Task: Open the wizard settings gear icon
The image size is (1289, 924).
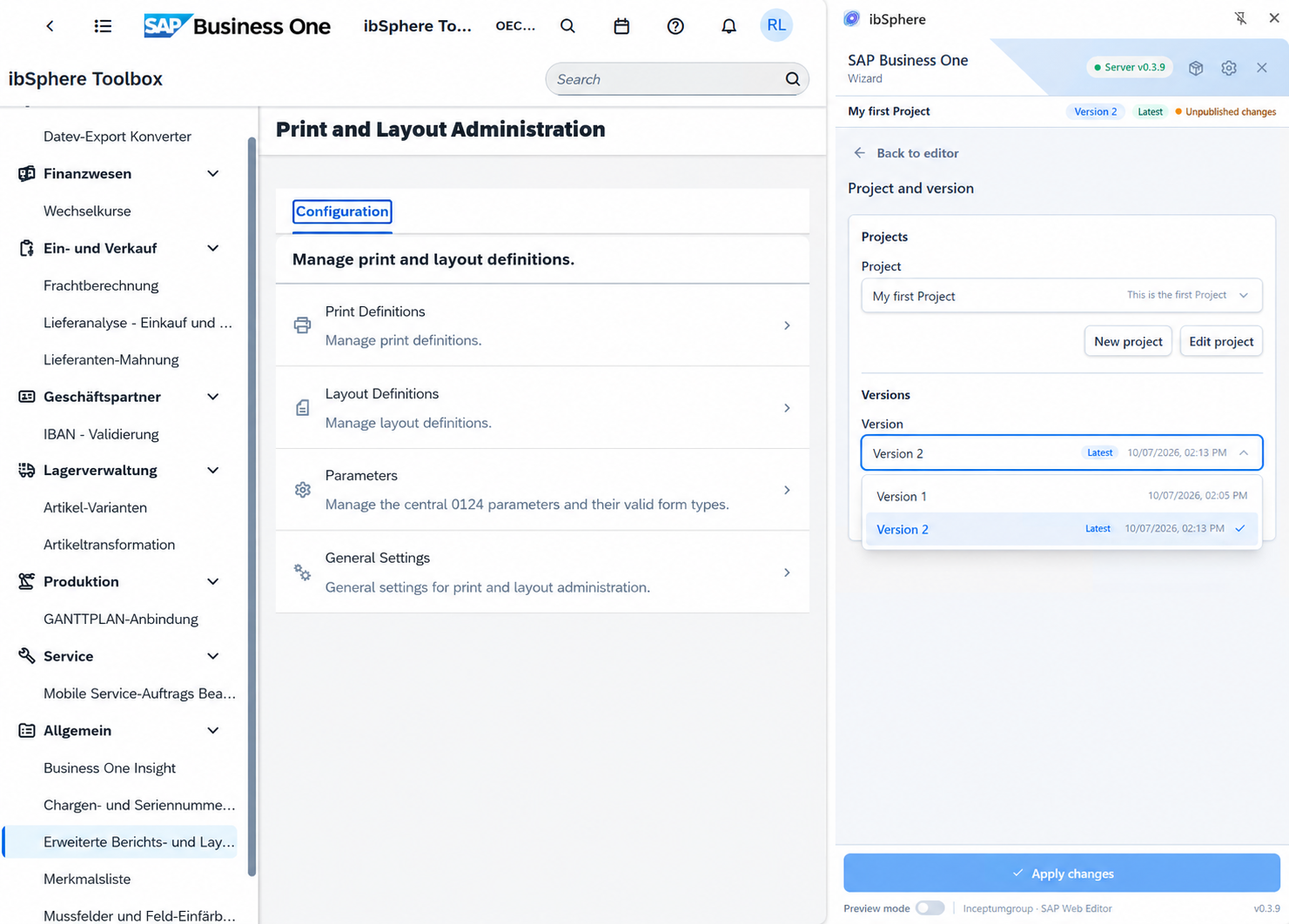Action: (x=1229, y=68)
